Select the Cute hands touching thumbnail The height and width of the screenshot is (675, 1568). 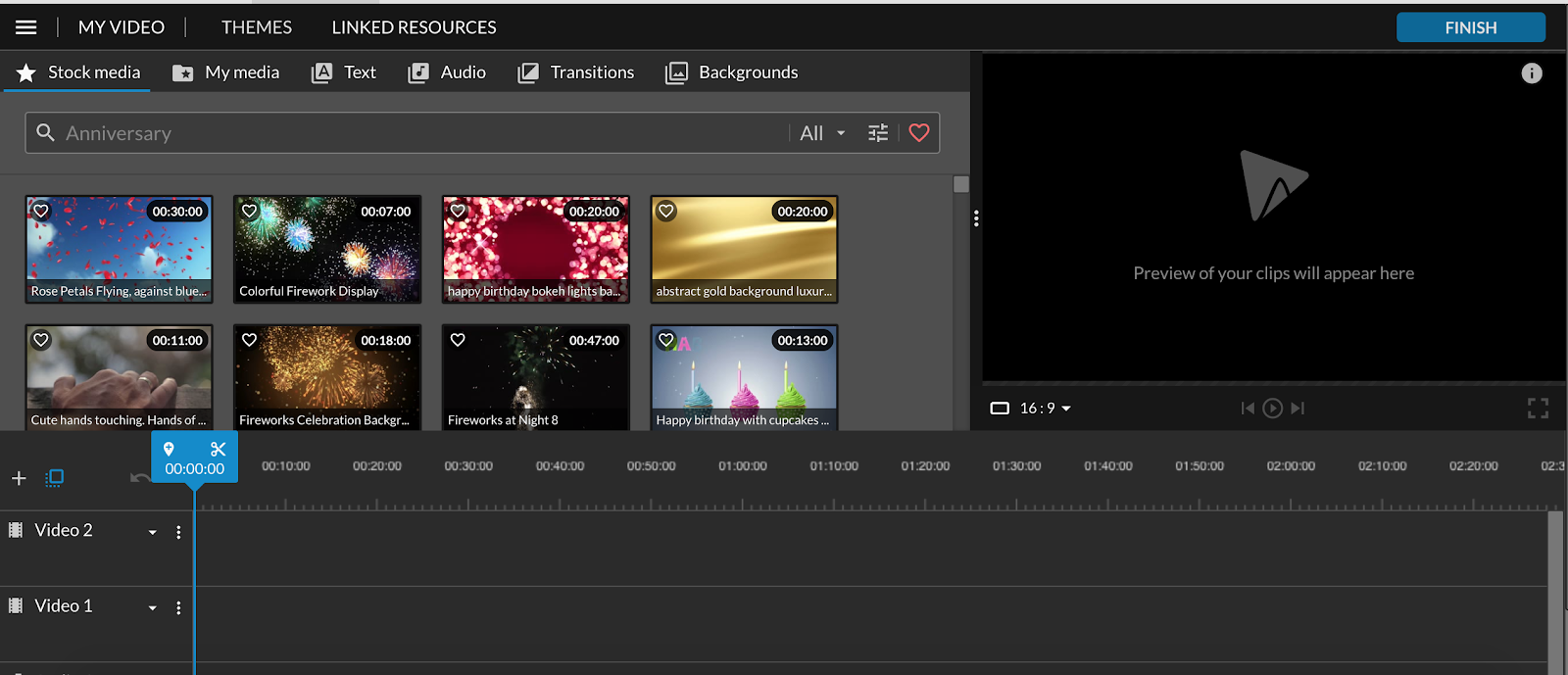pos(119,377)
